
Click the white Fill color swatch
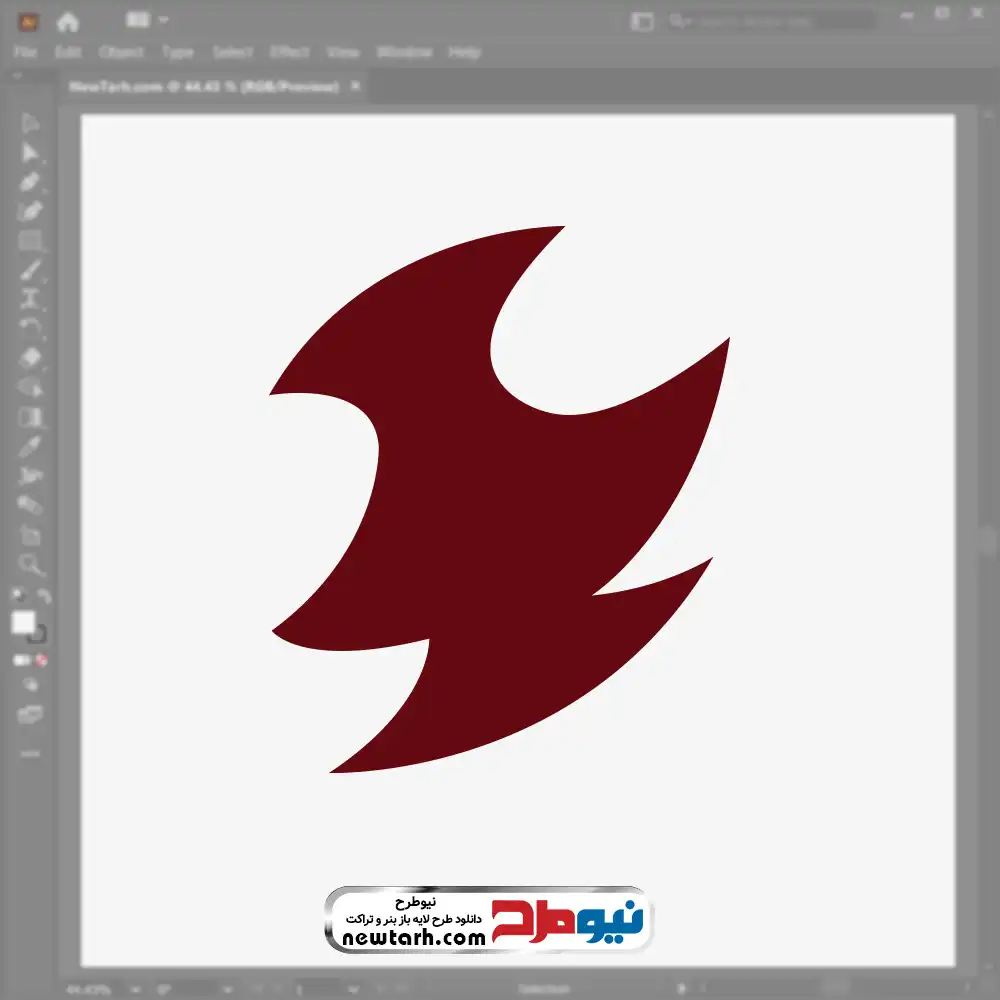tap(23, 623)
